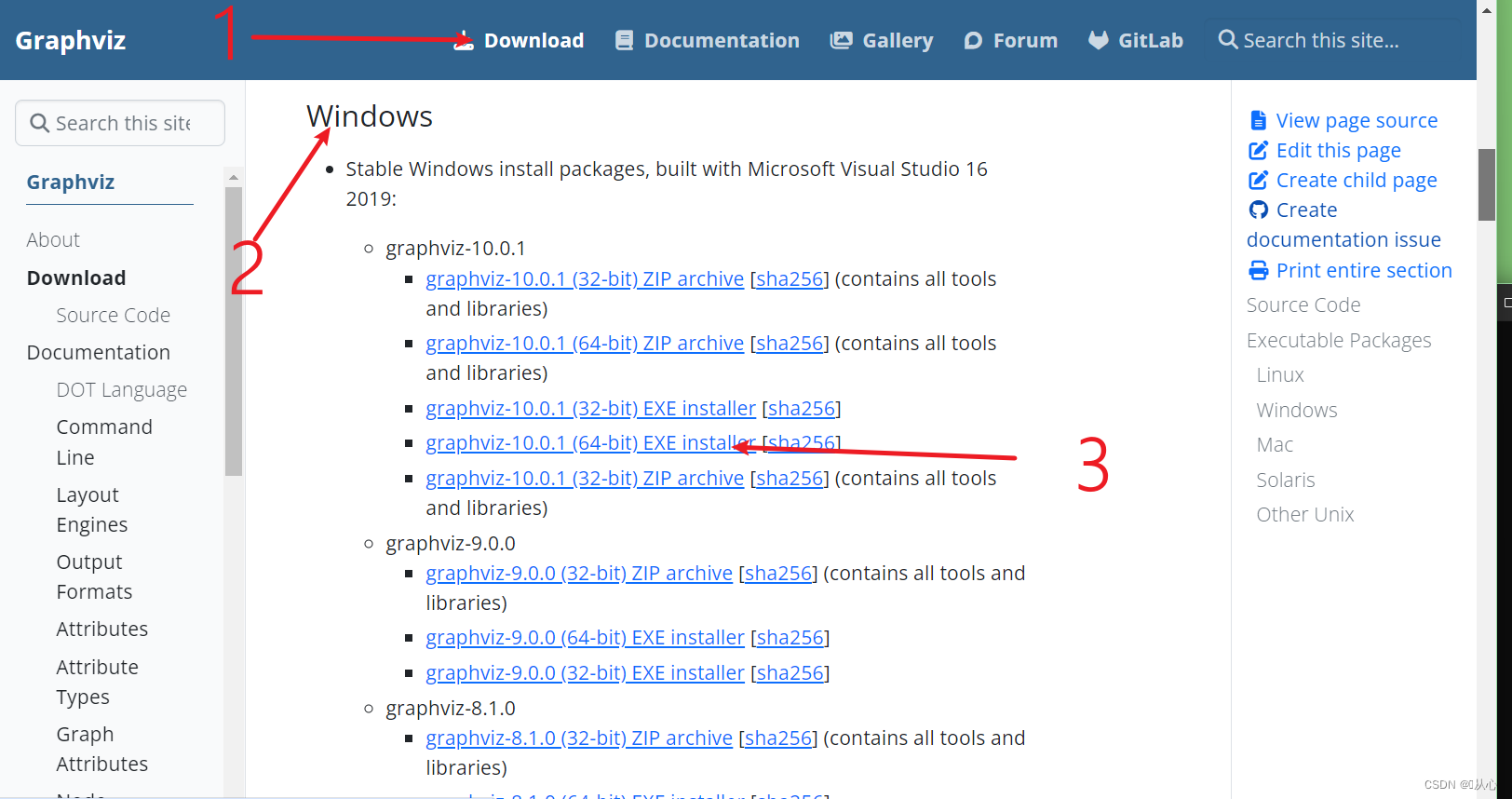Jump to Linux in the table of contents
1512x799 pixels.
(x=1280, y=375)
